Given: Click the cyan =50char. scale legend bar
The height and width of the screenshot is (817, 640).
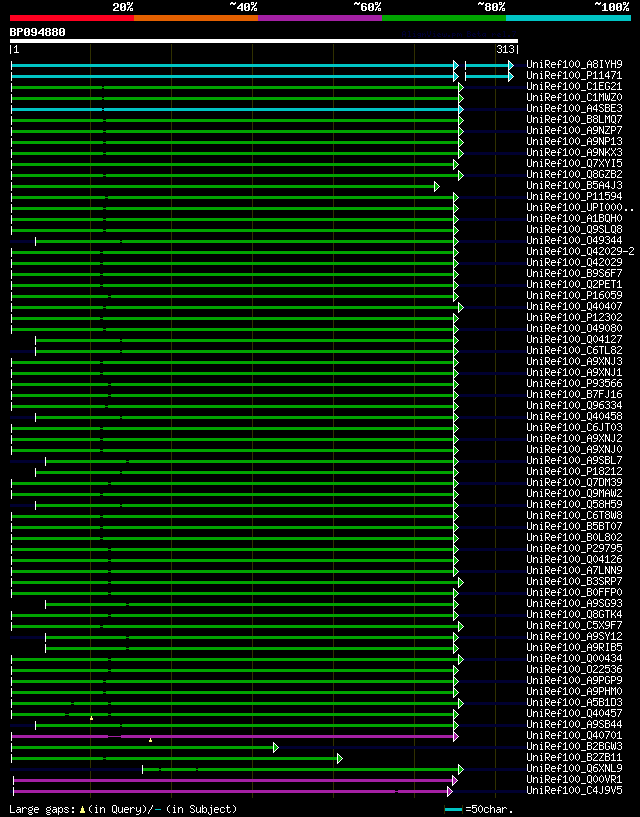Looking at the screenshot, I should 453,810.
